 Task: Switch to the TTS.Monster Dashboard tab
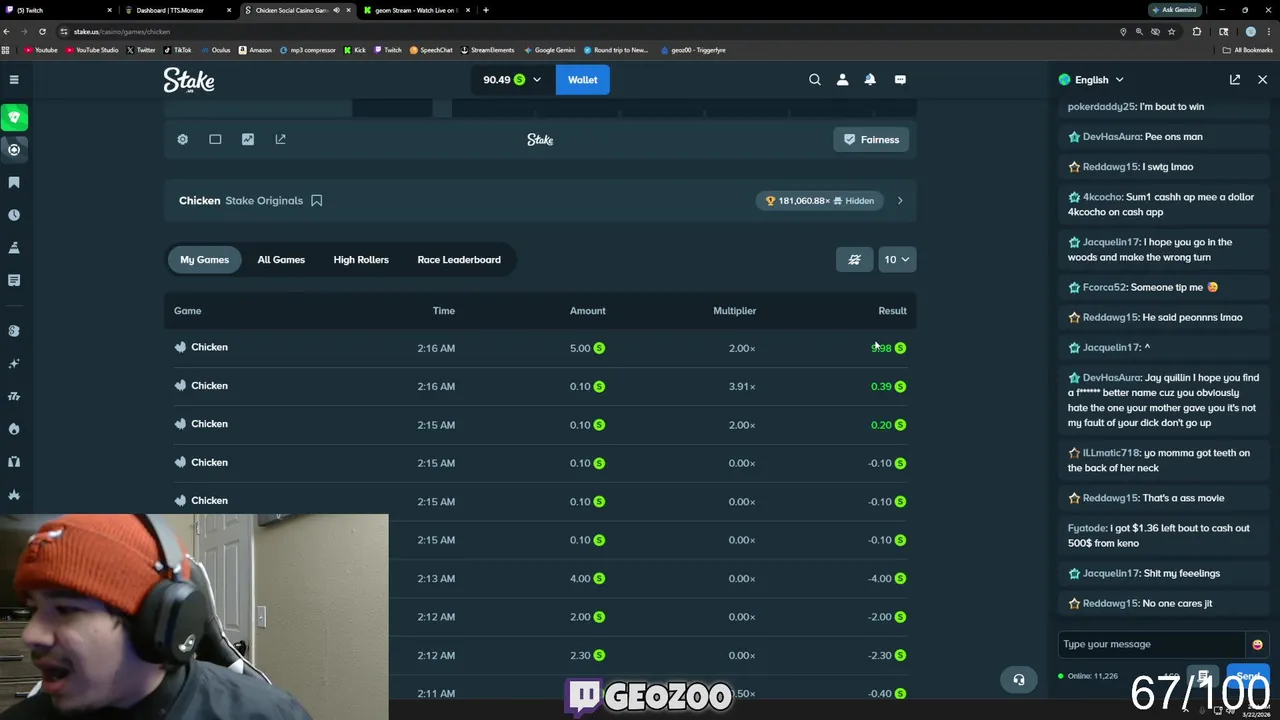tap(178, 10)
